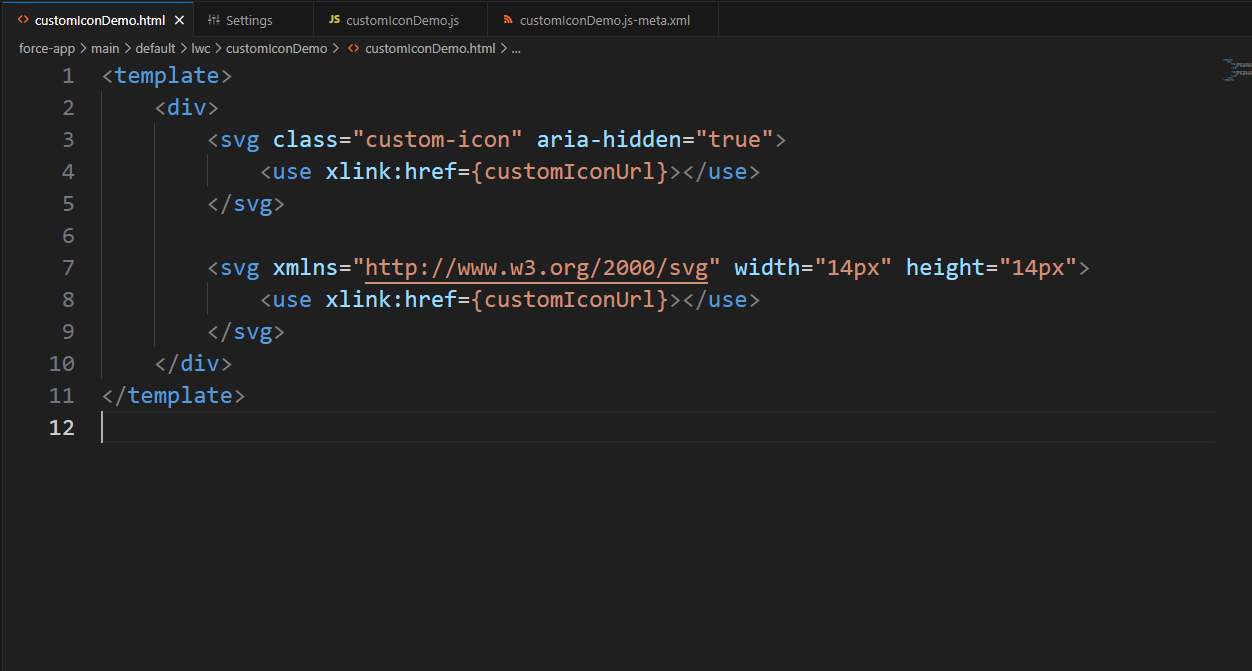Open the force-app breadcrumb dropdown
1252x671 pixels.
click(47, 47)
